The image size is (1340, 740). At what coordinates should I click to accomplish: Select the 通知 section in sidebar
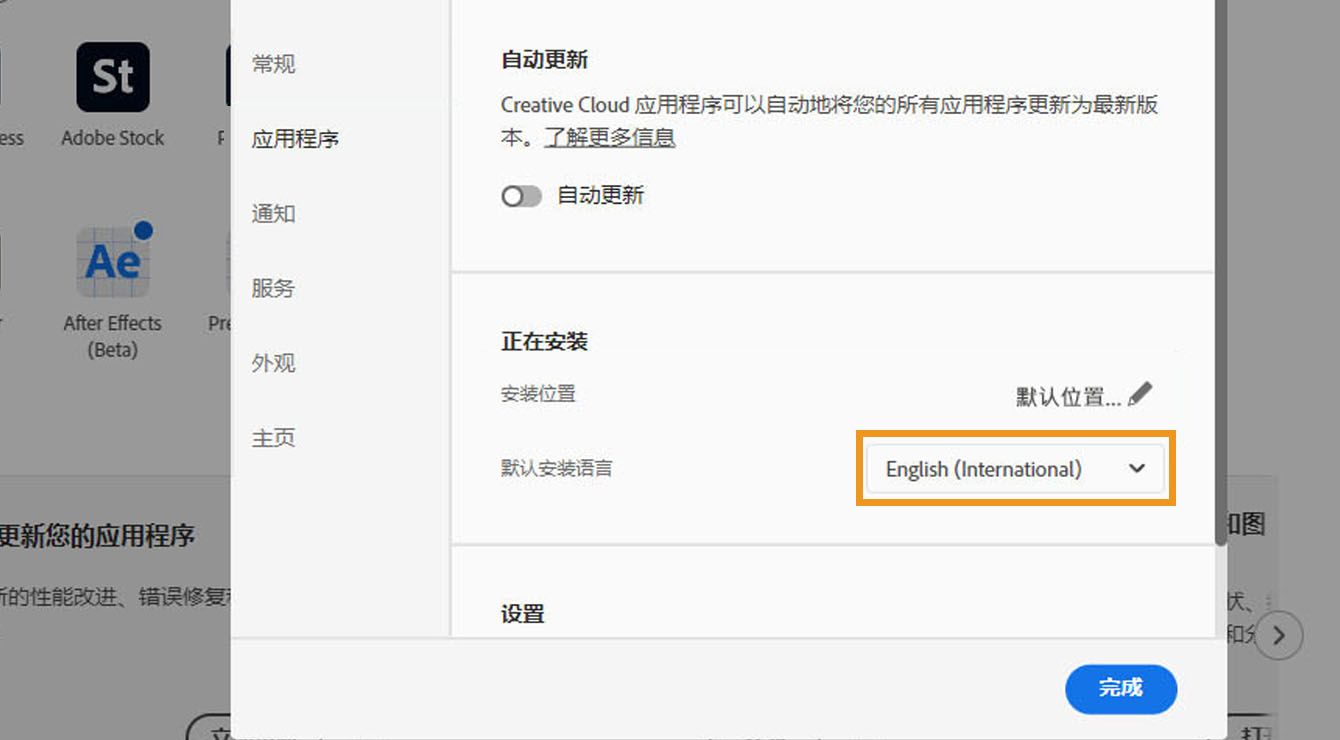[x=273, y=213]
